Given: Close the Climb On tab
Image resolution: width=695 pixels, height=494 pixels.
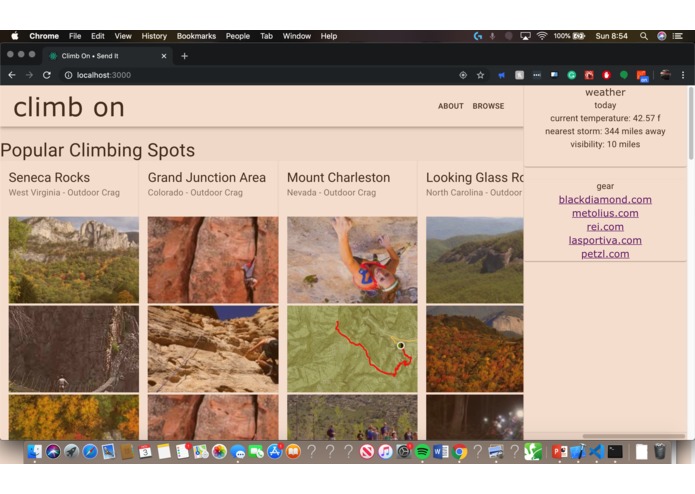Looking at the screenshot, I should 164,56.
